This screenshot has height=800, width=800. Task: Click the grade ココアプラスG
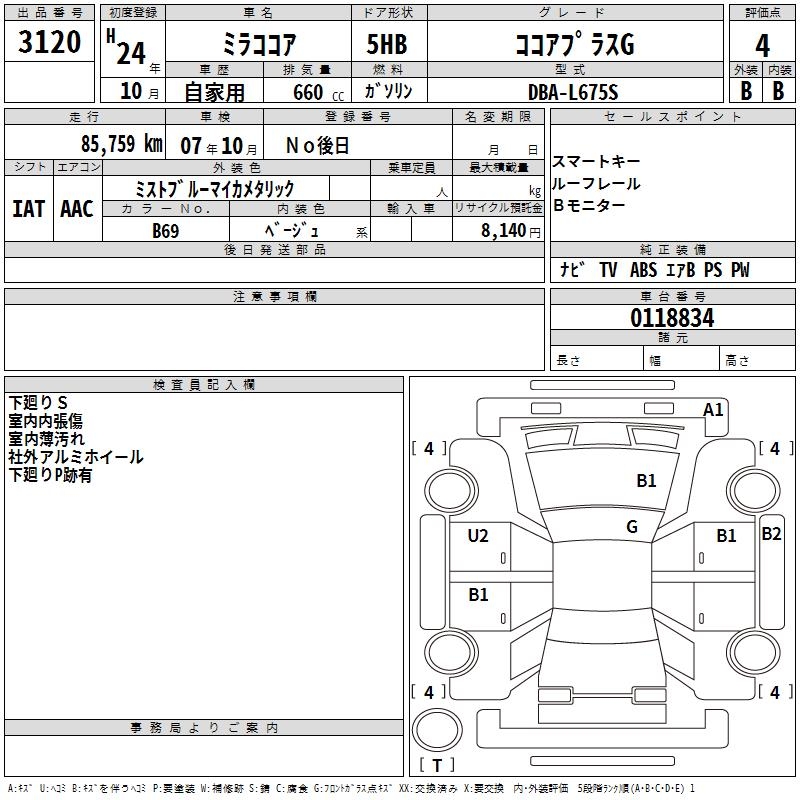tap(575, 44)
